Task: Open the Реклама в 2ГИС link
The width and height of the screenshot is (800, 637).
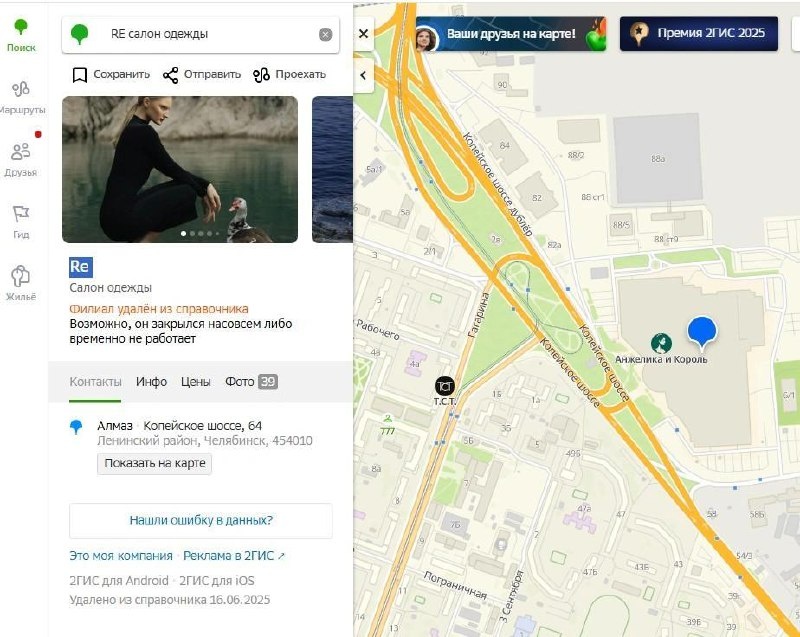Action: tap(234, 555)
